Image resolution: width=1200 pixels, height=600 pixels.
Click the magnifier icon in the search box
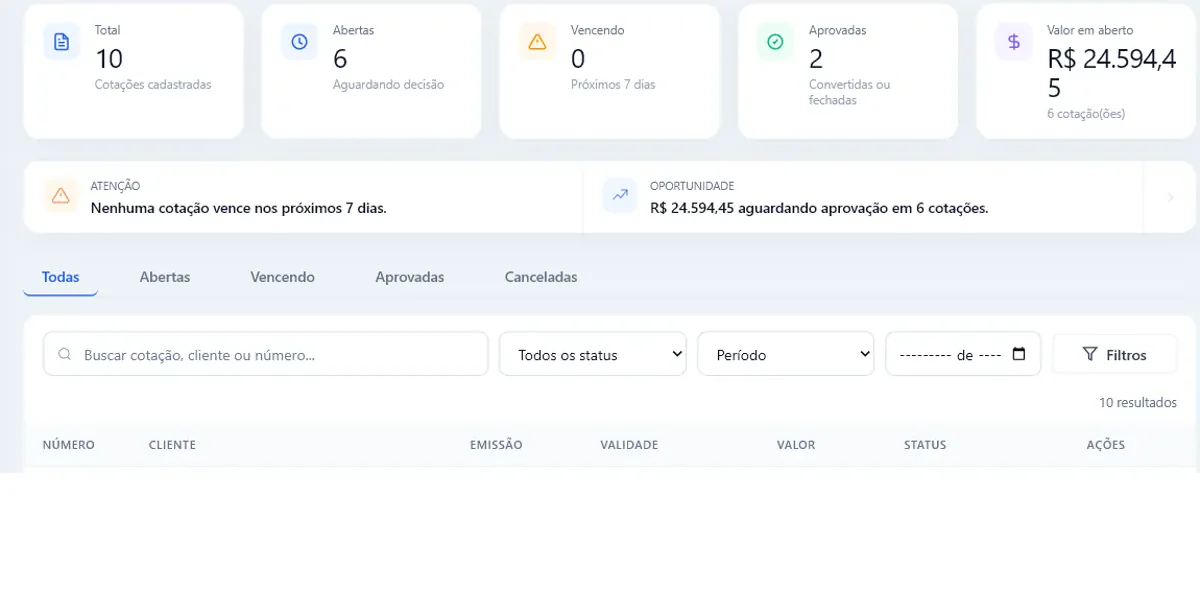[65, 354]
